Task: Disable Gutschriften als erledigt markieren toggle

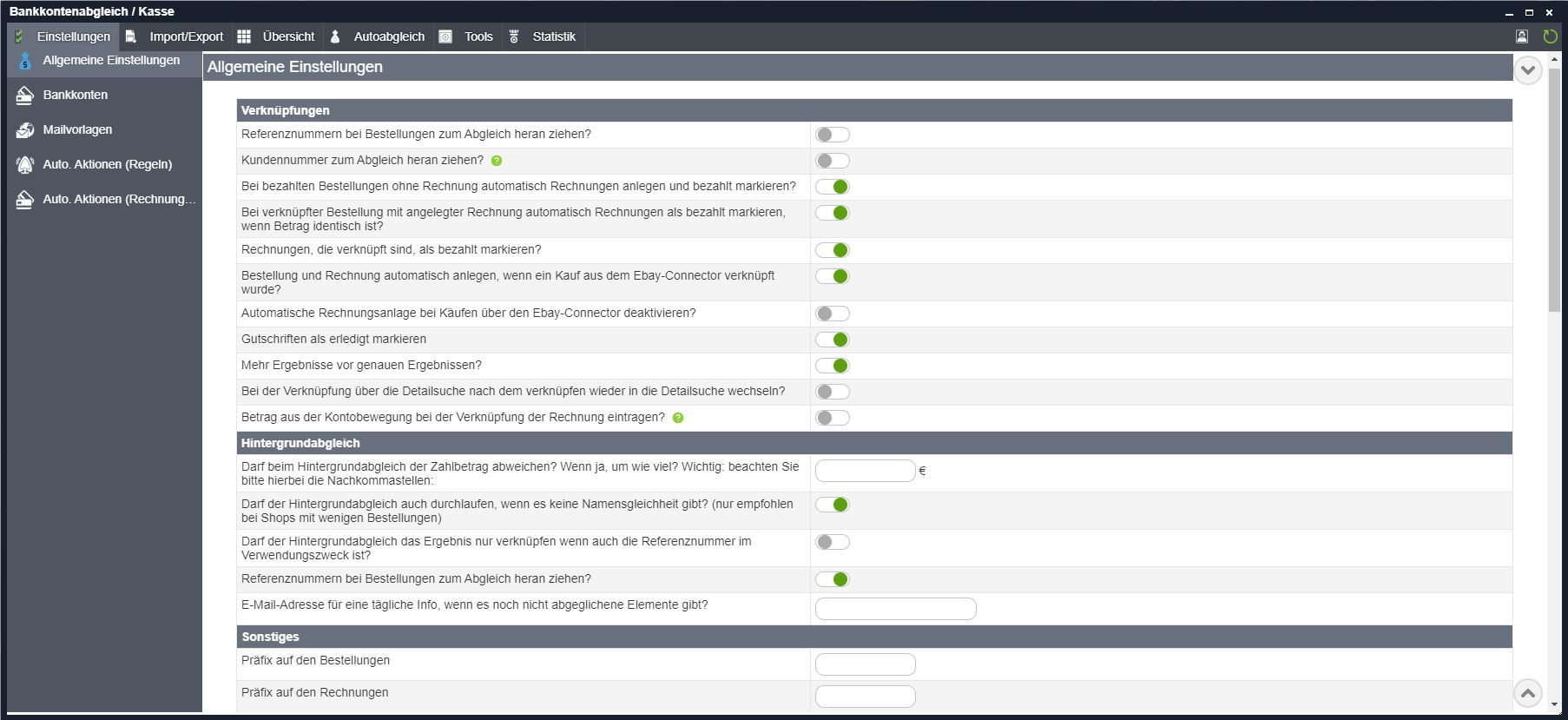Action: coord(832,340)
